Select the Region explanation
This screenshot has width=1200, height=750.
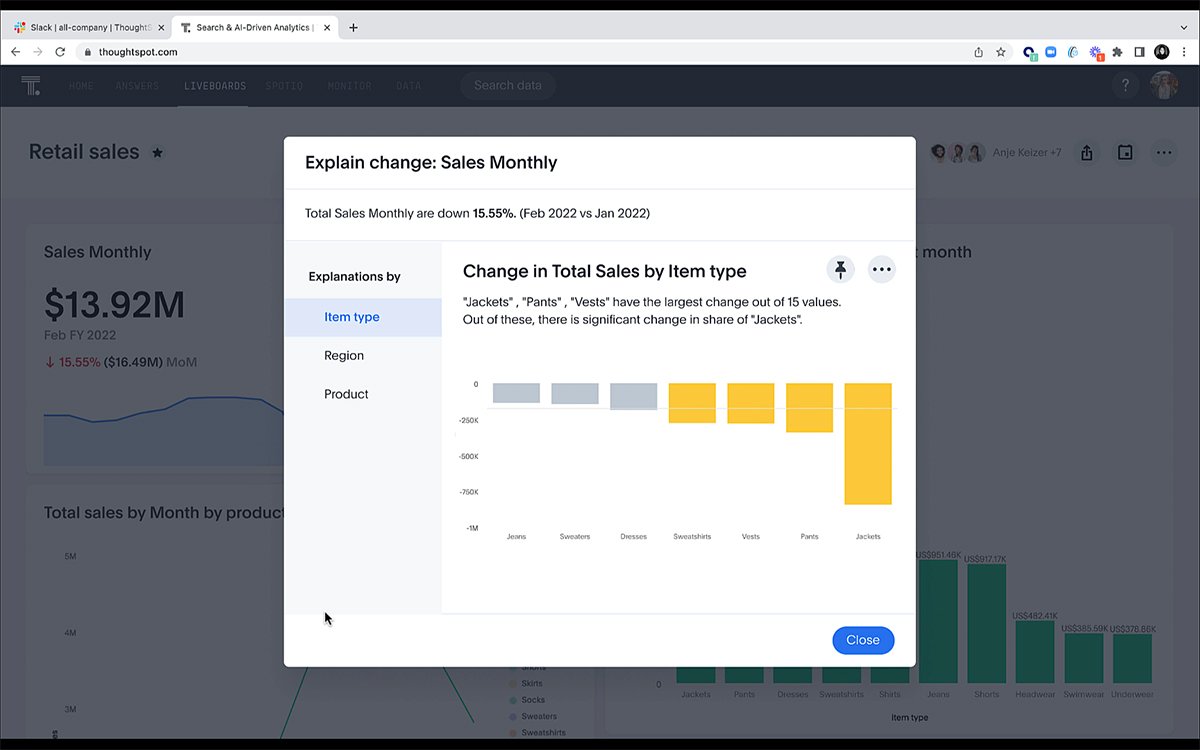pyautogui.click(x=343, y=355)
